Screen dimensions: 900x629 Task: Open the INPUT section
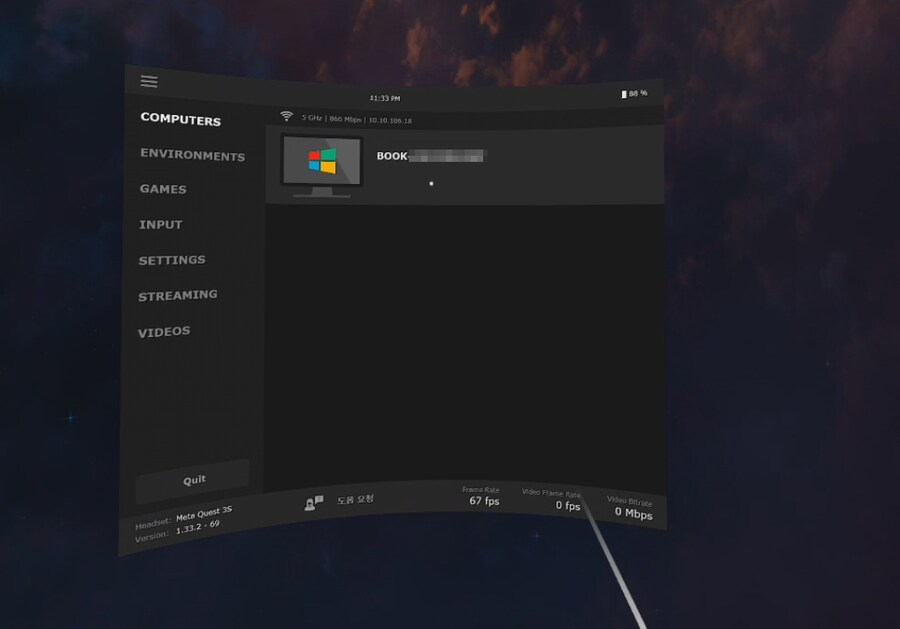[160, 224]
